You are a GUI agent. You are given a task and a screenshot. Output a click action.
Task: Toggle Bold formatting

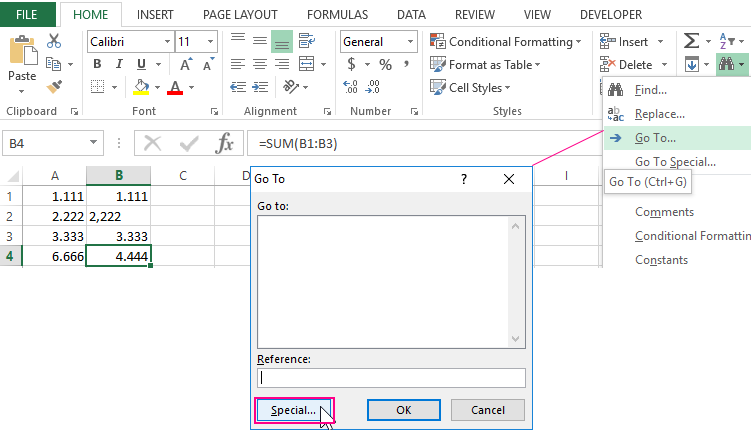pyautogui.click(x=98, y=64)
